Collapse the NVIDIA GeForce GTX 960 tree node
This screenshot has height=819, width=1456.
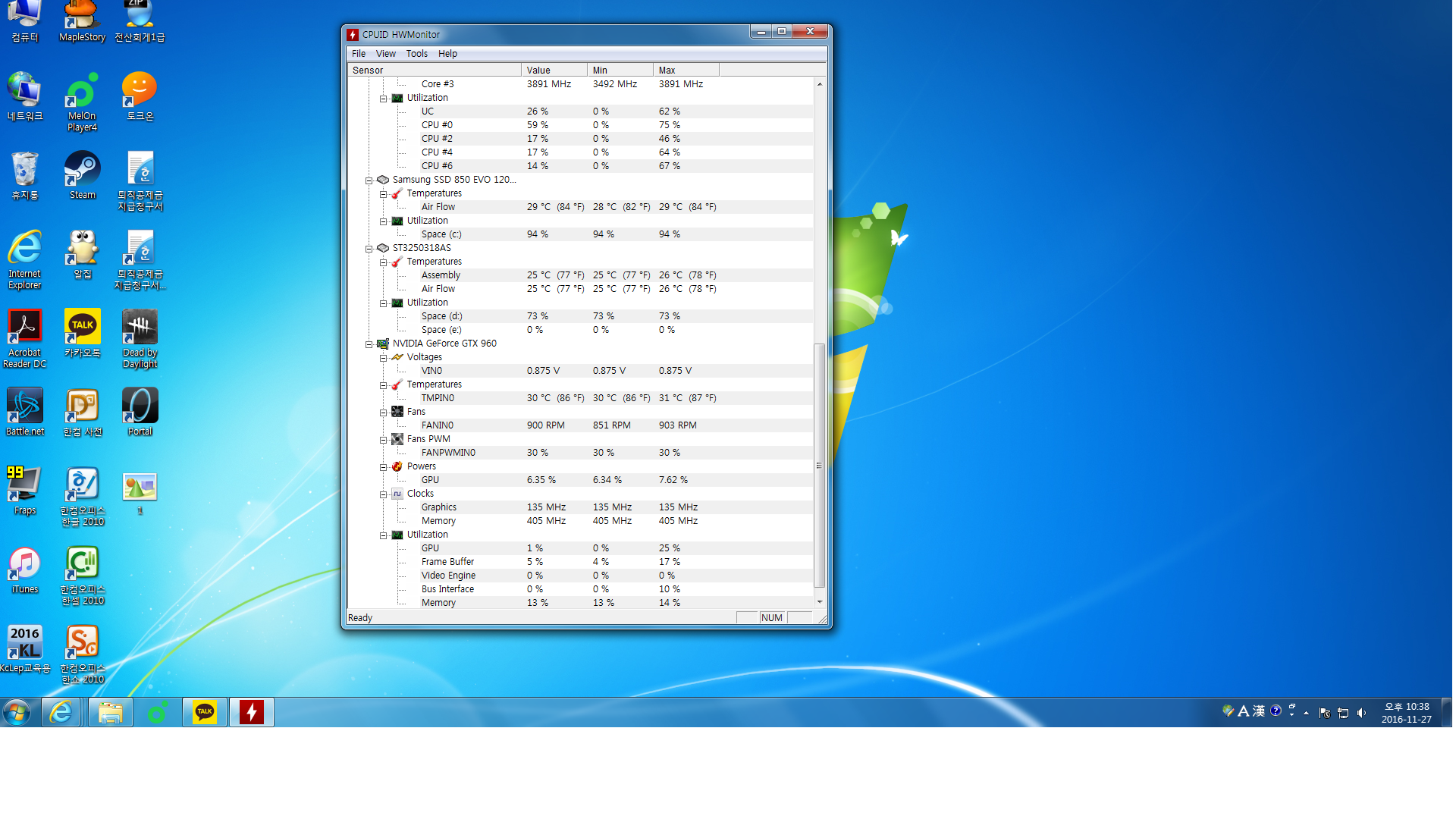click(369, 344)
